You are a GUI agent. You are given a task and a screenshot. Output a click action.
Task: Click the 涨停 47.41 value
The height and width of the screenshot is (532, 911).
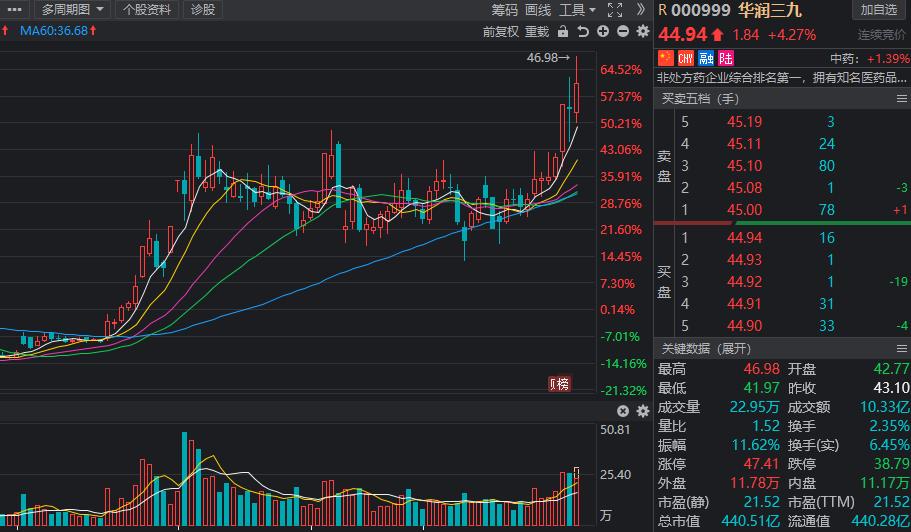762,464
